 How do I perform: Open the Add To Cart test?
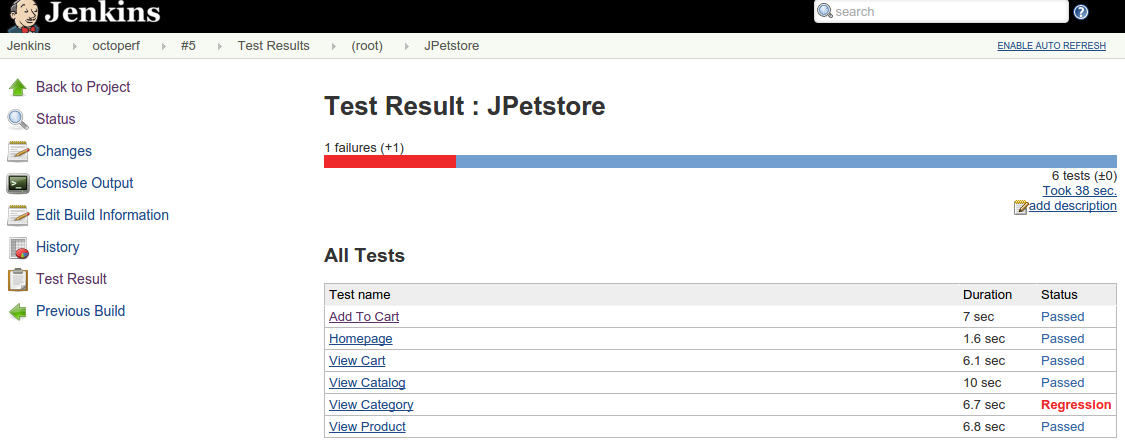click(x=364, y=316)
